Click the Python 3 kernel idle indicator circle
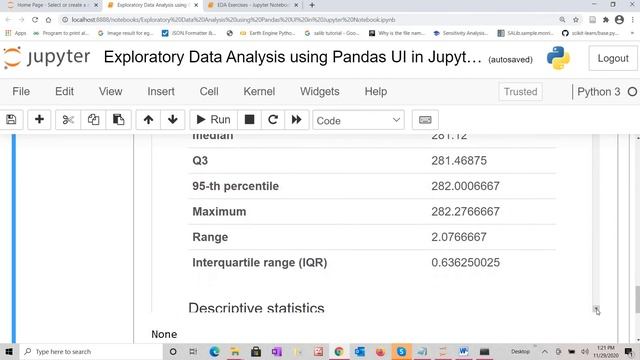640x360 pixels. [x=632, y=92]
